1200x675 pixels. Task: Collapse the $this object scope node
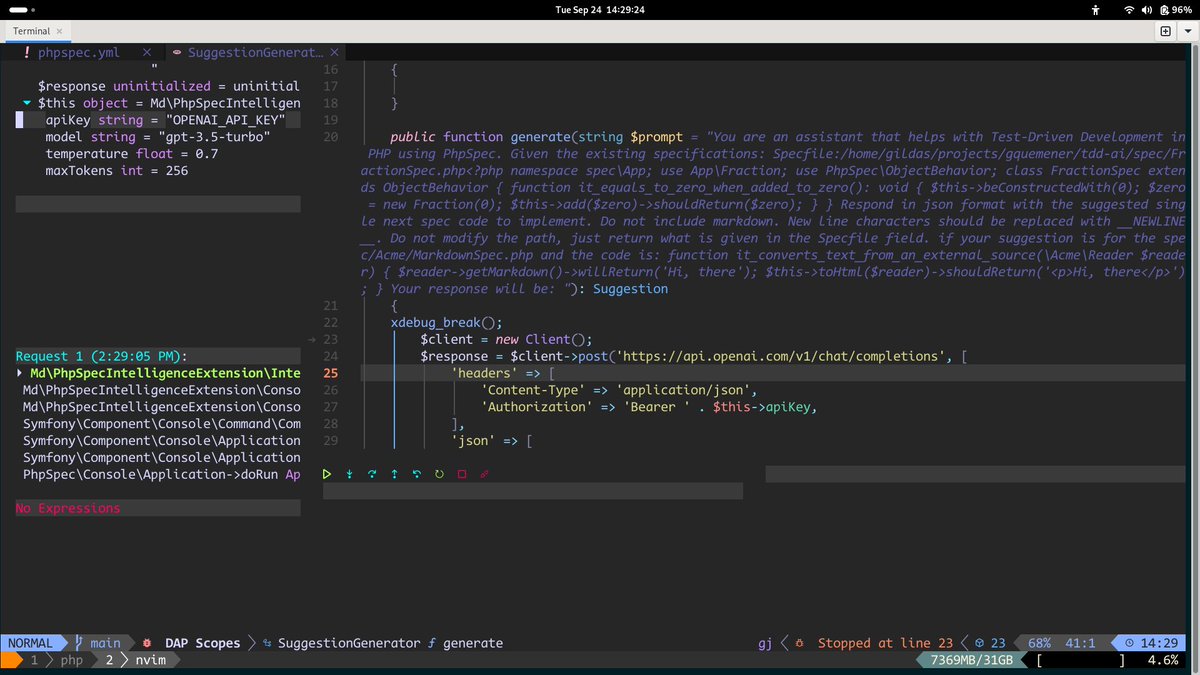[27, 103]
